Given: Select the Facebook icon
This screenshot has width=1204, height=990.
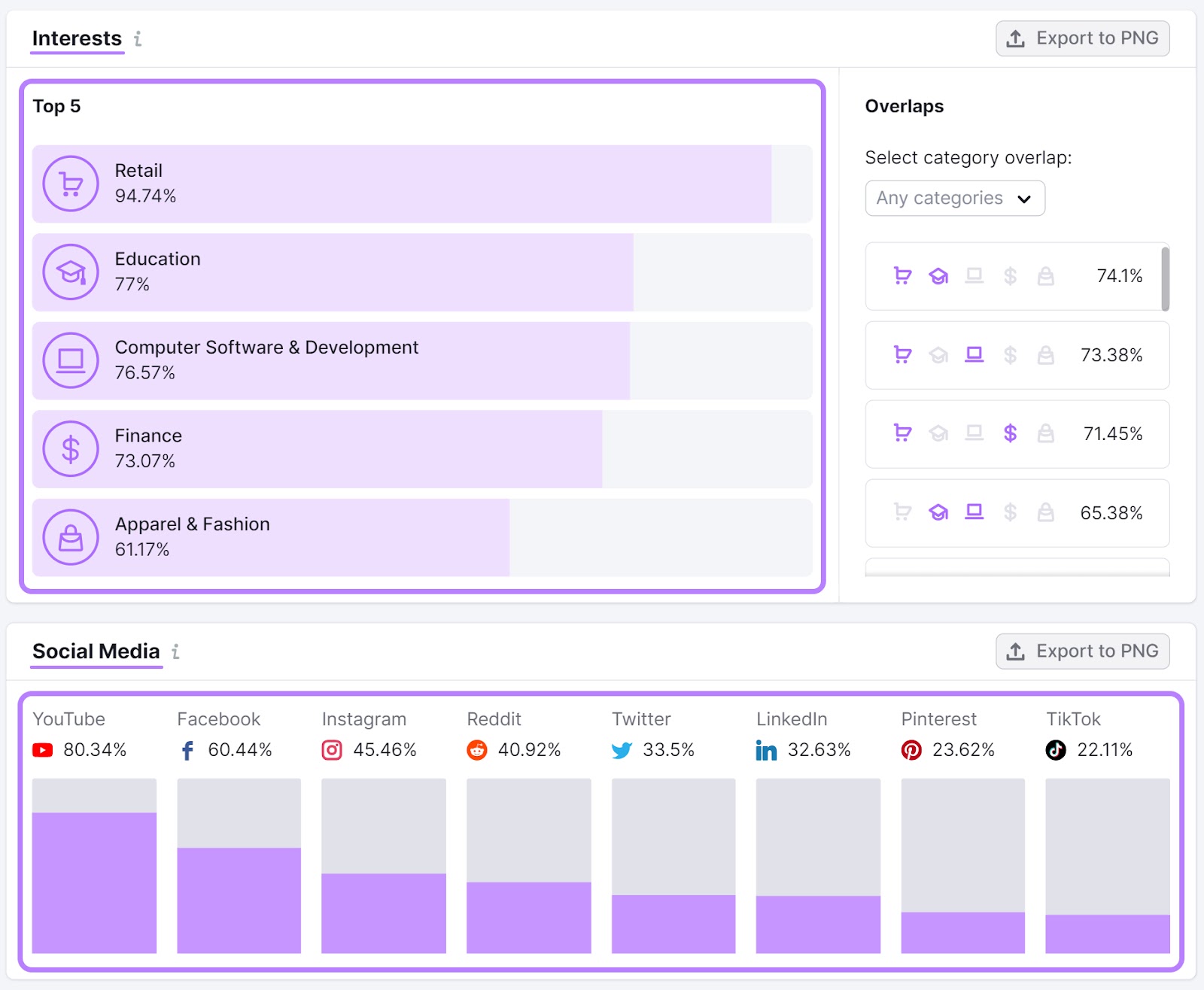Looking at the screenshot, I should (186, 750).
